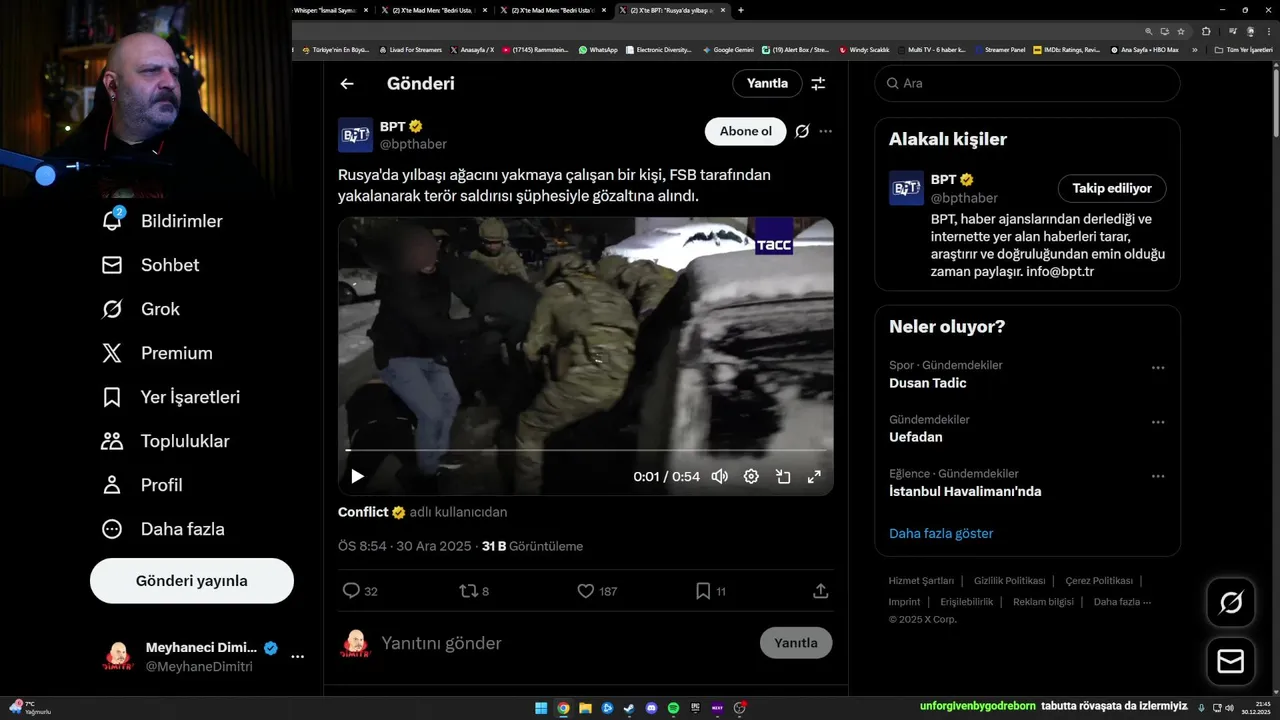Open Discord from the taskbar

click(651, 708)
